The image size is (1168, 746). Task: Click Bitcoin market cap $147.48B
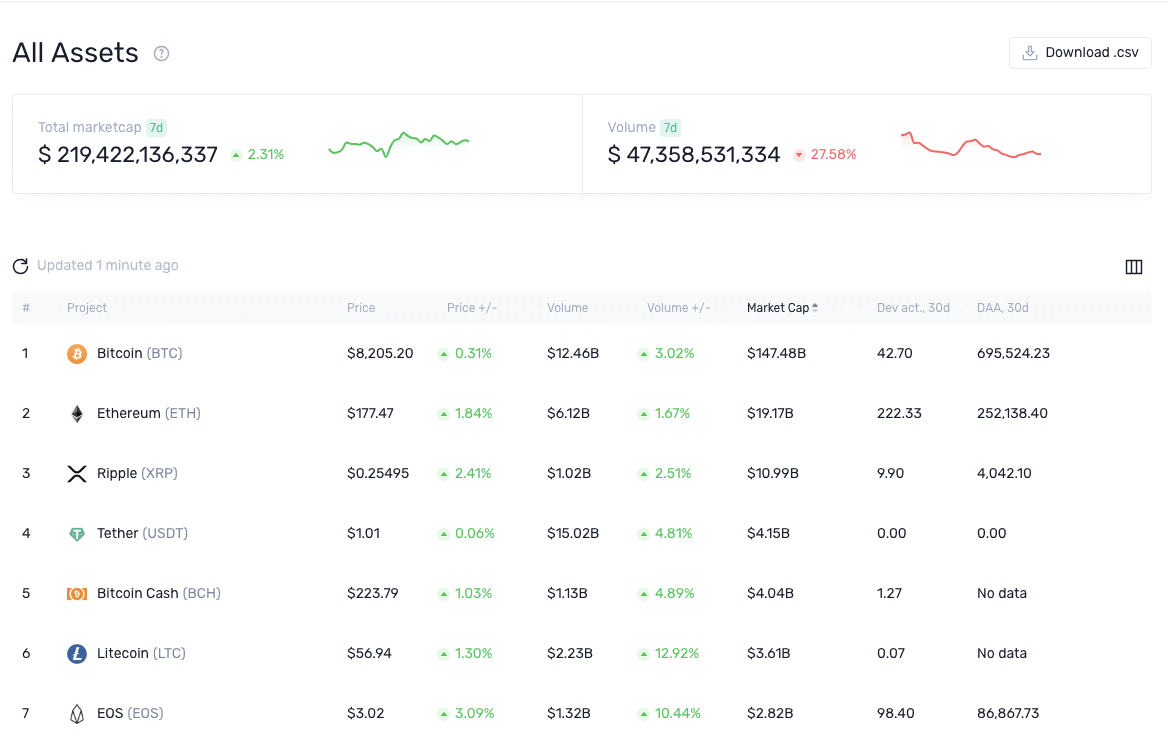(x=776, y=353)
